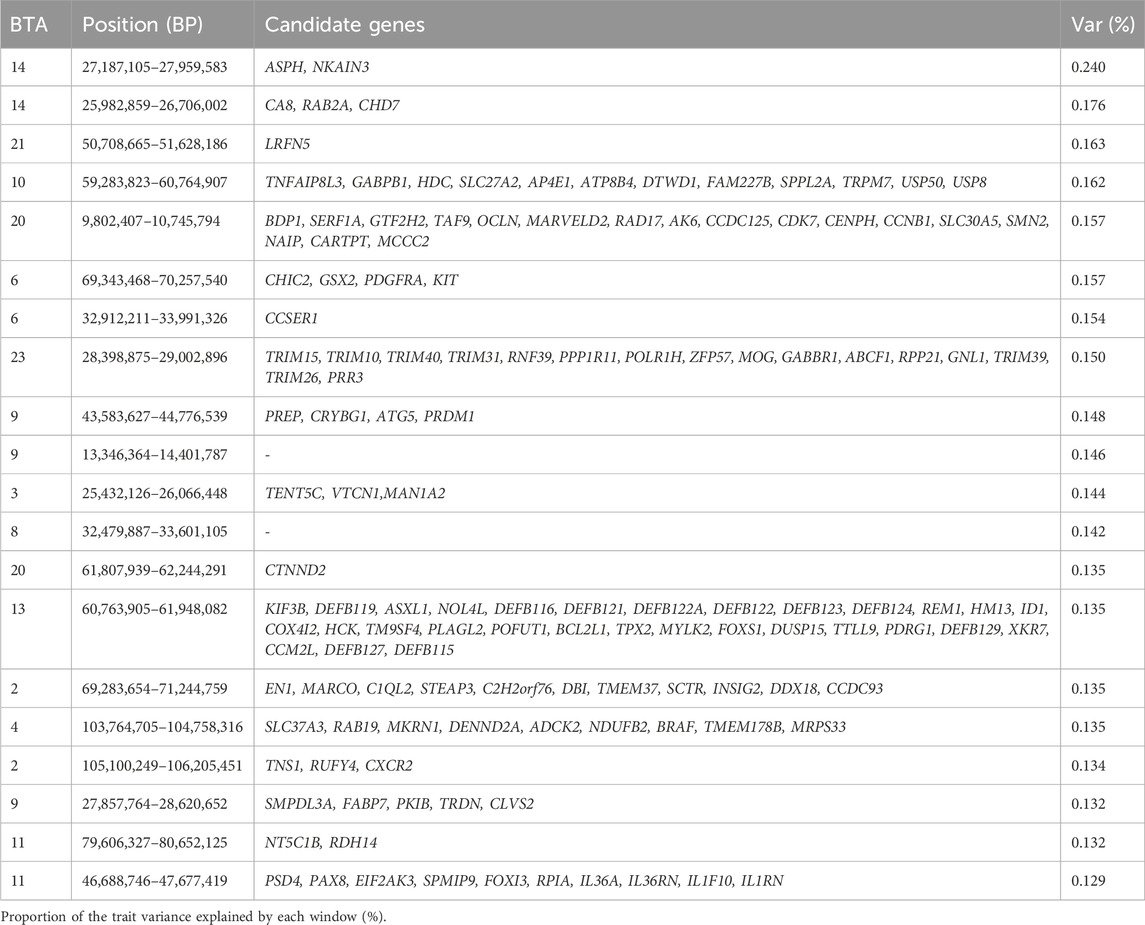Image resolution: width=1145 pixels, height=925 pixels.
Task: Click BTA value 21
Action: click(18, 144)
